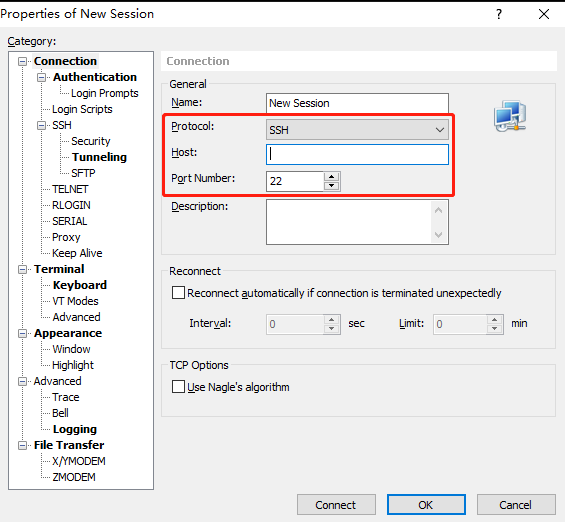Collapse the Connection tree node

coord(22,62)
